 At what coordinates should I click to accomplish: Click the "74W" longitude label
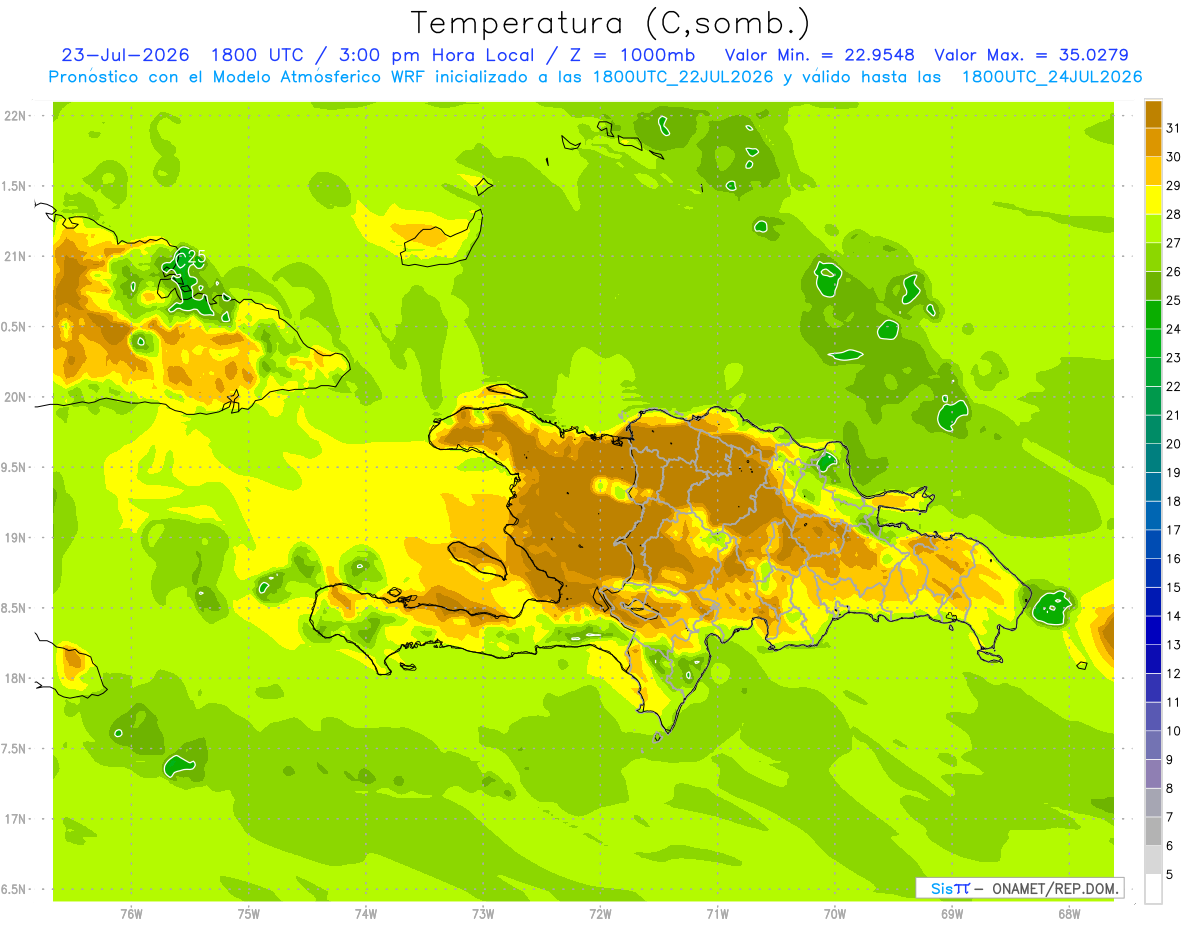coord(366,913)
